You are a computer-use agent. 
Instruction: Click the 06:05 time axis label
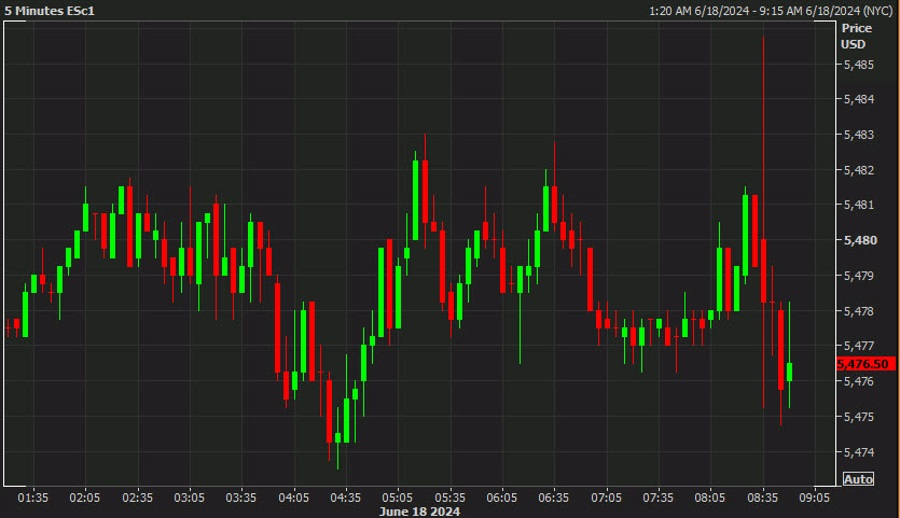(x=502, y=497)
